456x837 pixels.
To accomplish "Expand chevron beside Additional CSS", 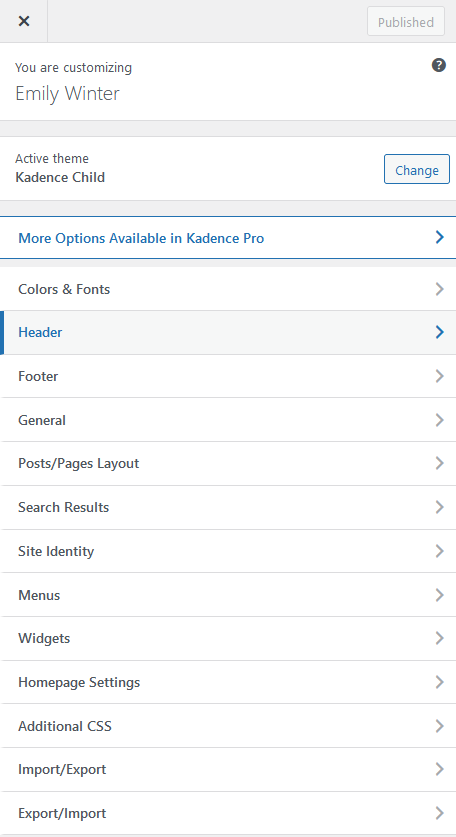I will pyautogui.click(x=439, y=725).
